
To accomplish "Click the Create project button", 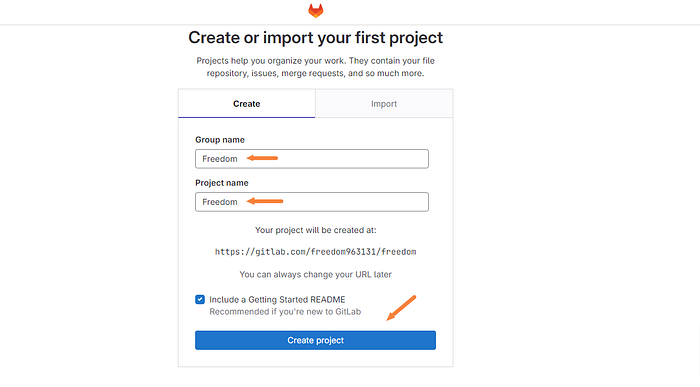I will (315, 340).
